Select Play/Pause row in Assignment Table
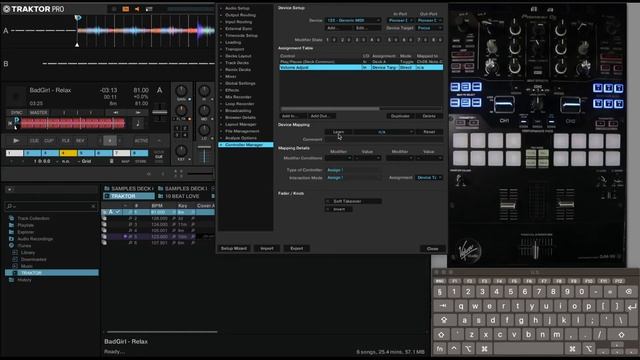640x360 pixels. point(361,62)
